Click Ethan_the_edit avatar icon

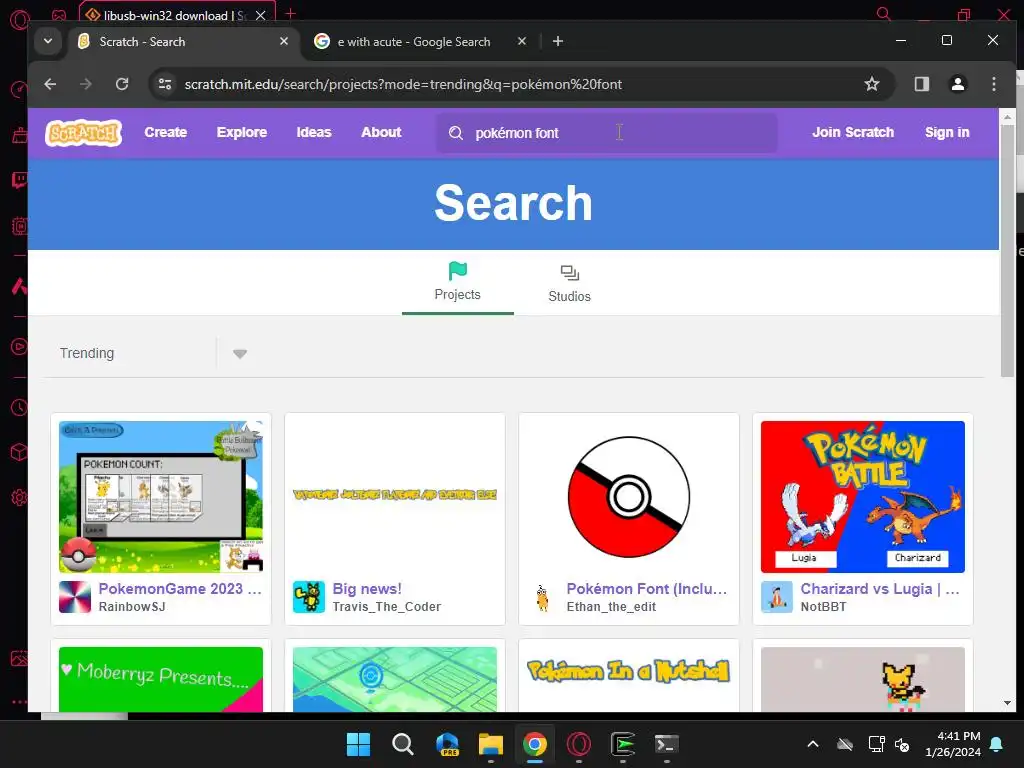point(543,597)
